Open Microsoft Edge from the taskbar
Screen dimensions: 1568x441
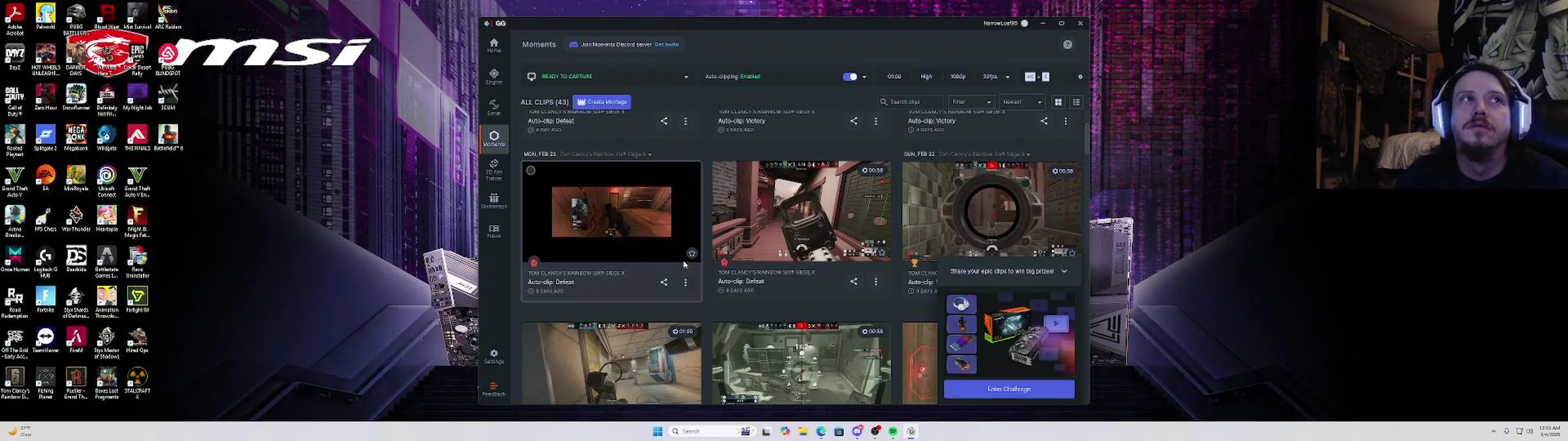point(821,431)
